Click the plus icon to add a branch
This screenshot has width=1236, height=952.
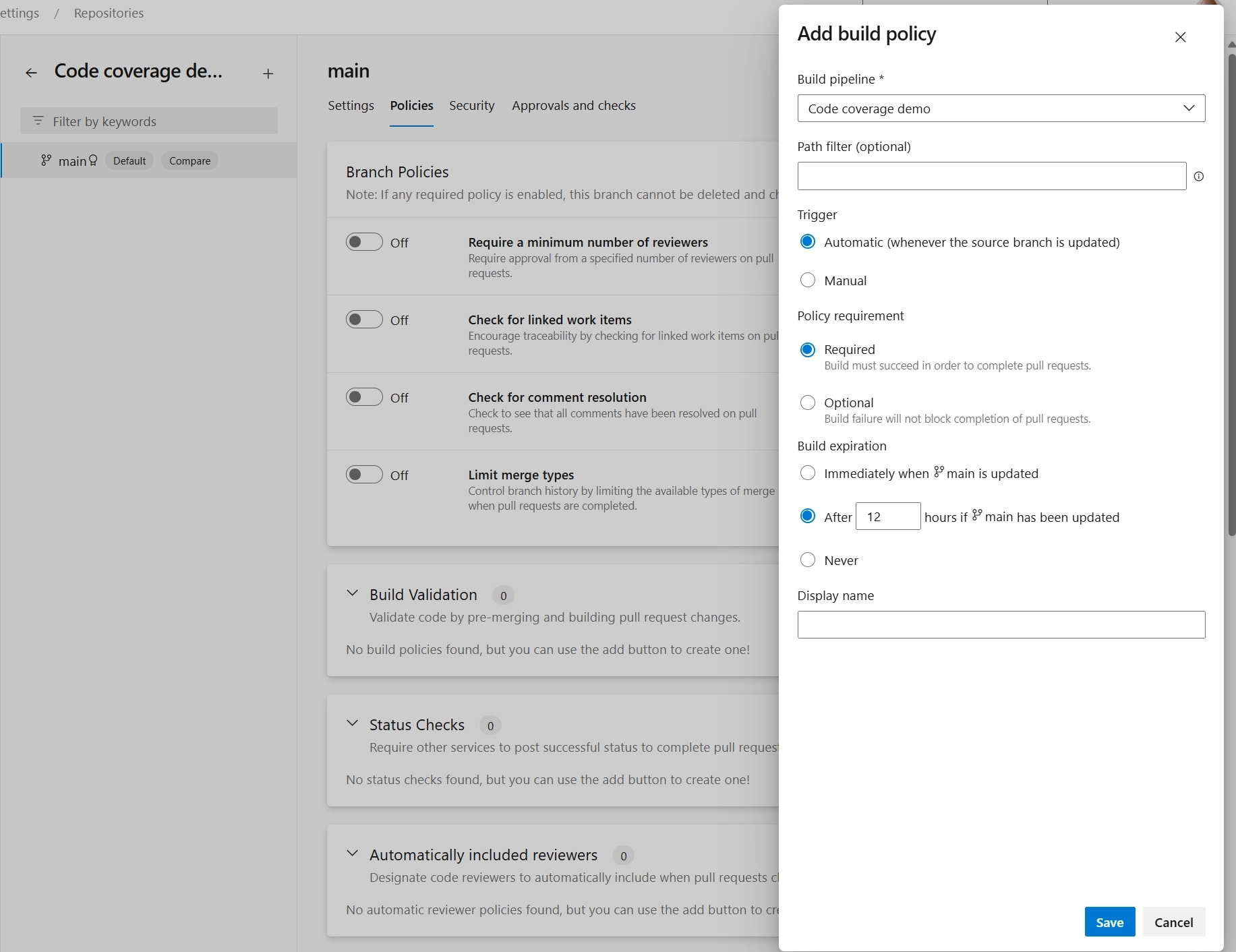pos(268,73)
